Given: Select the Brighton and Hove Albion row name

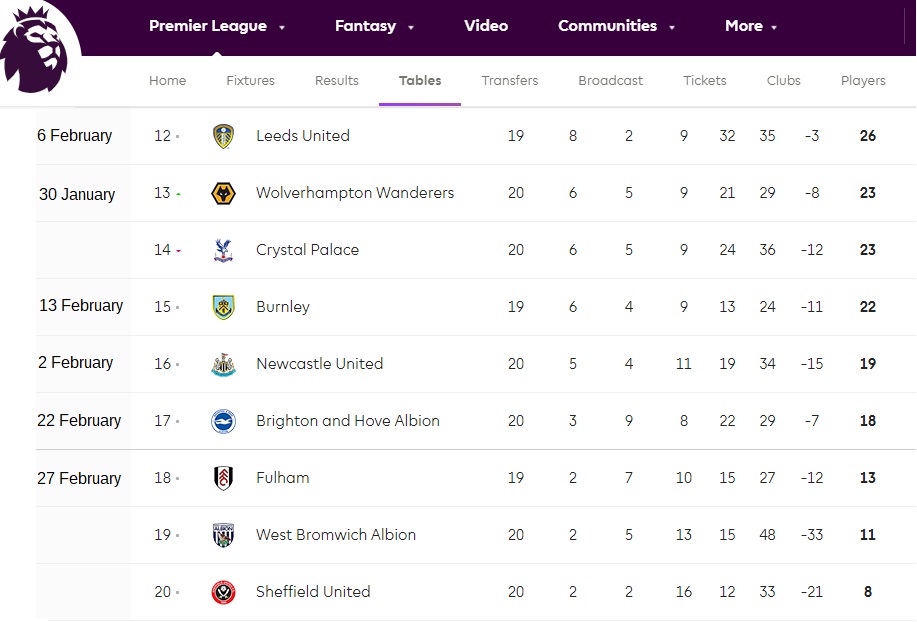Looking at the screenshot, I should pos(348,421).
